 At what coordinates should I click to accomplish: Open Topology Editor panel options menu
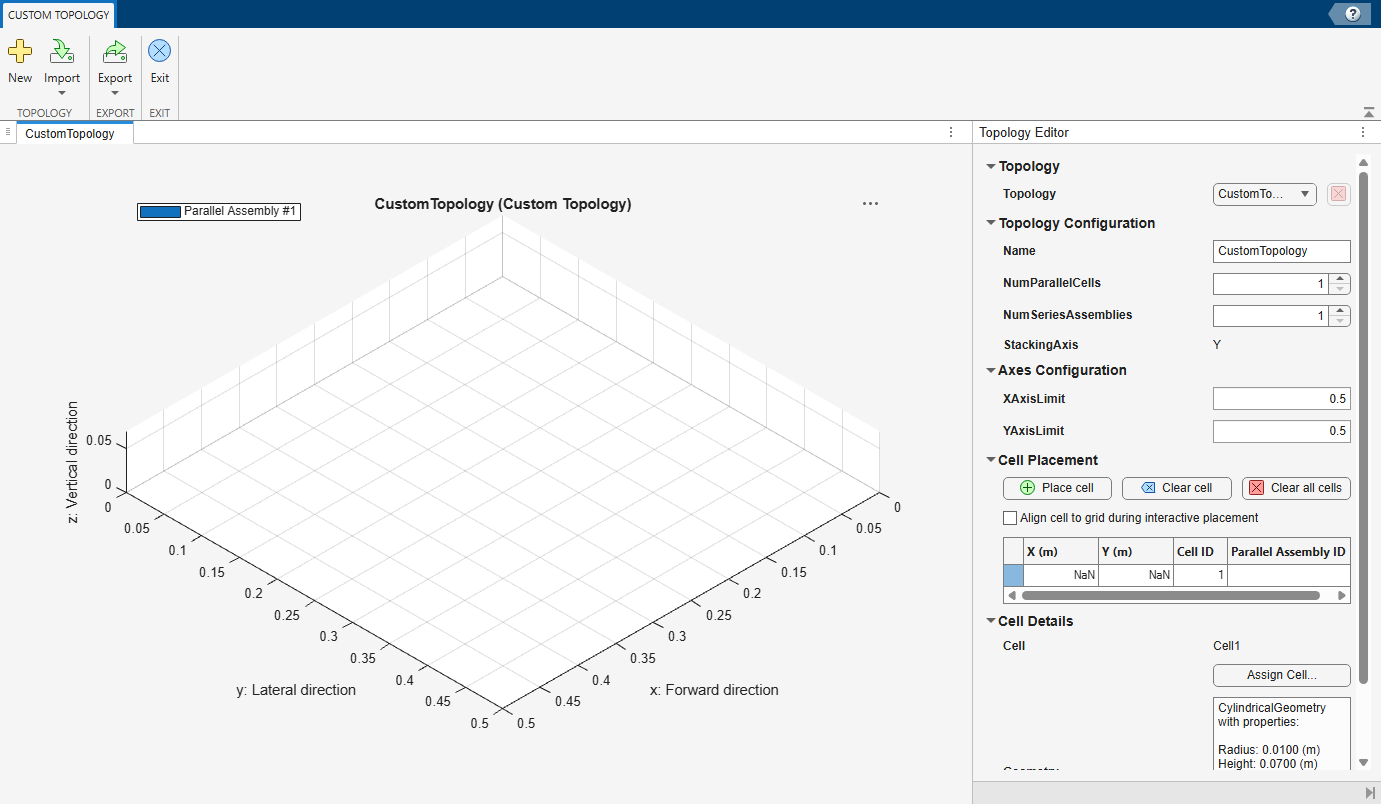[x=1362, y=132]
